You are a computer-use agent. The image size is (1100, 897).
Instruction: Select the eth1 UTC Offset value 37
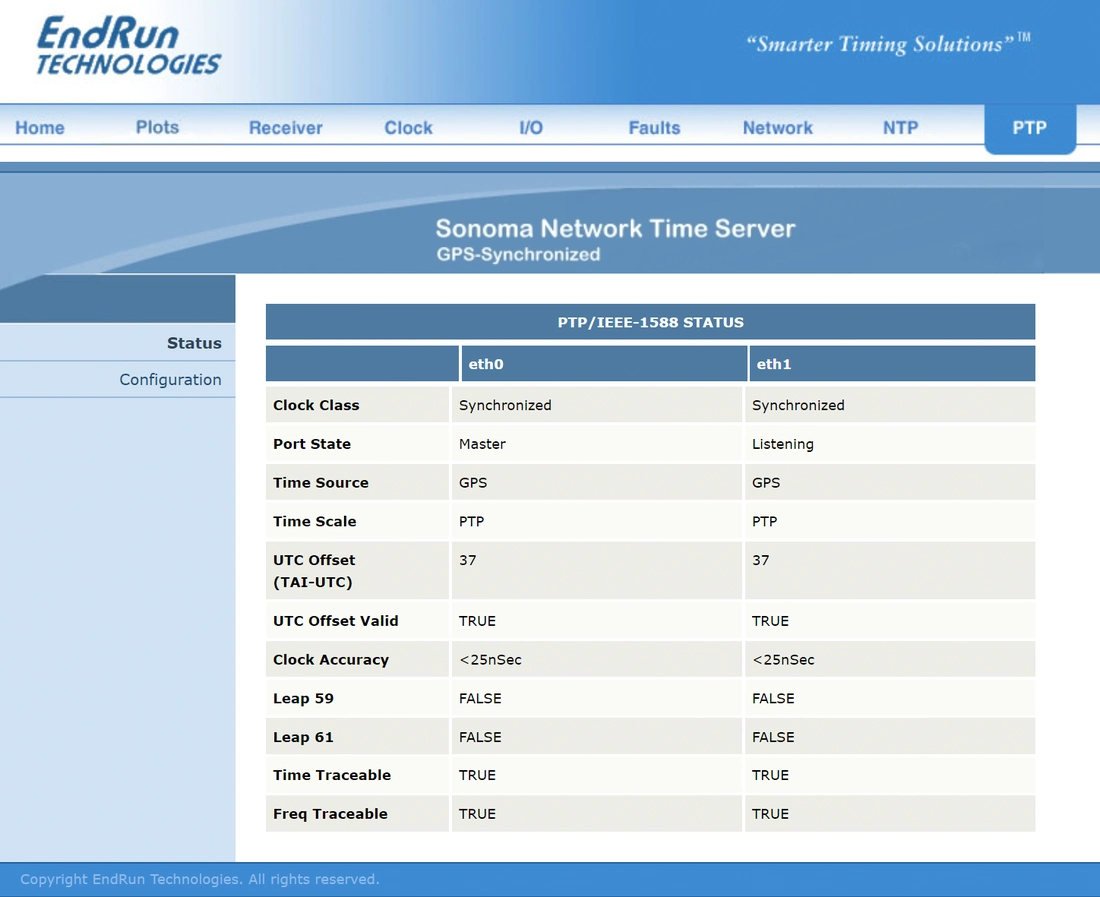[761, 560]
